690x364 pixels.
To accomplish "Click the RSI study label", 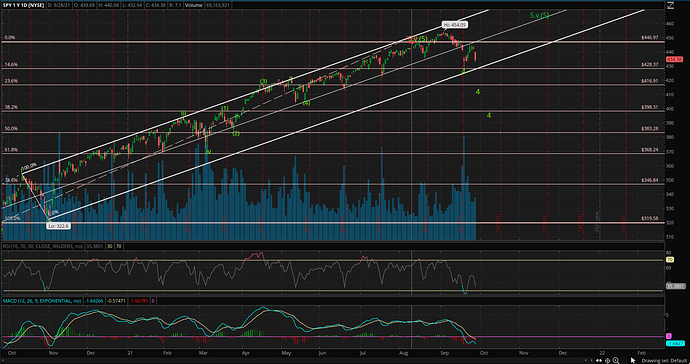I will pos(43,246).
